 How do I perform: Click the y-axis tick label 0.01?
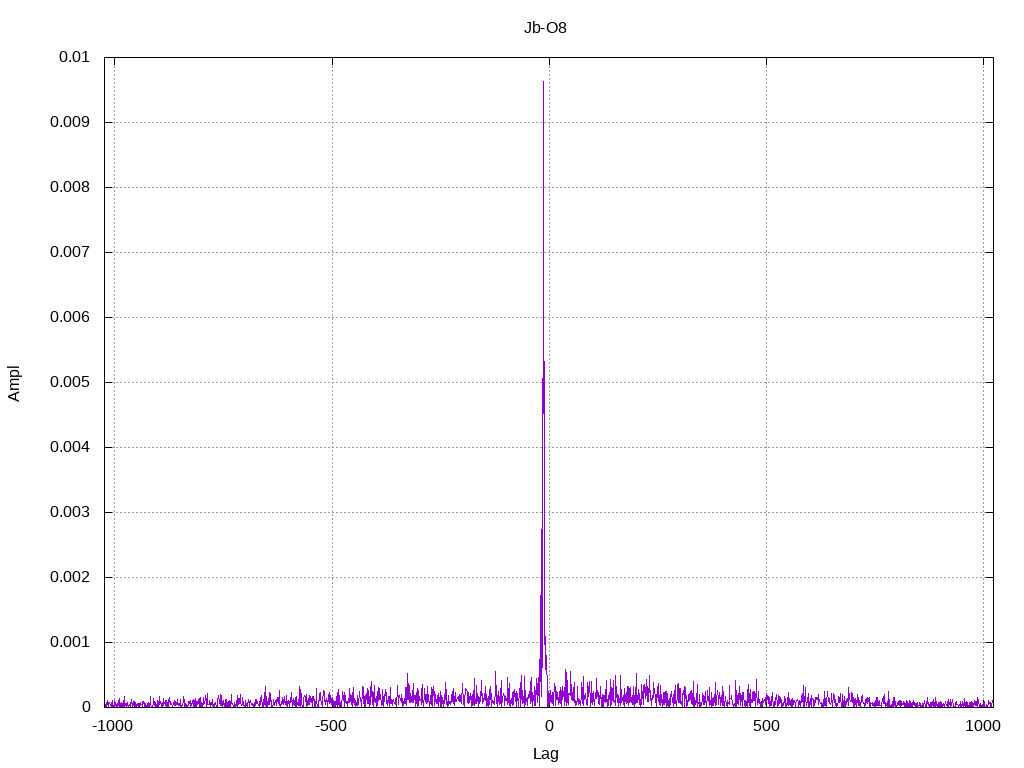tap(74, 57)
